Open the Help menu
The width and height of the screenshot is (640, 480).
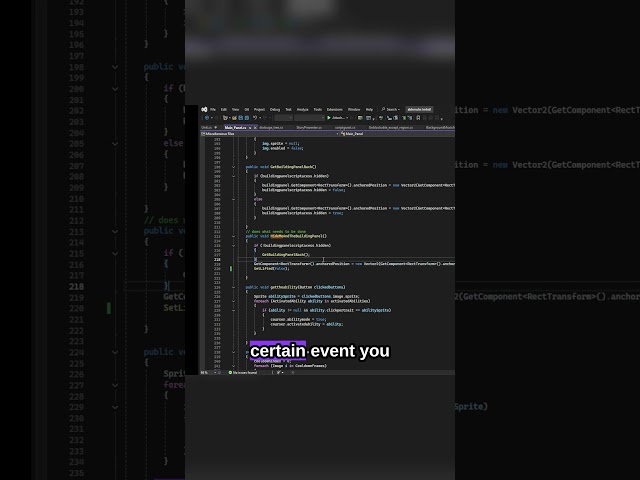369,109
